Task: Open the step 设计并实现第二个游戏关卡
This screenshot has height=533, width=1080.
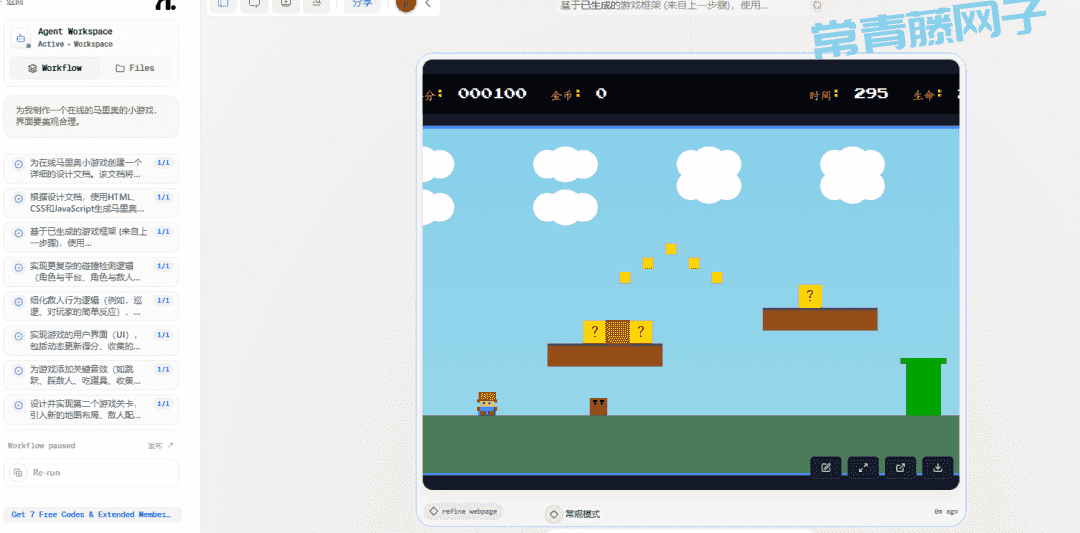Action: (91, 410)
